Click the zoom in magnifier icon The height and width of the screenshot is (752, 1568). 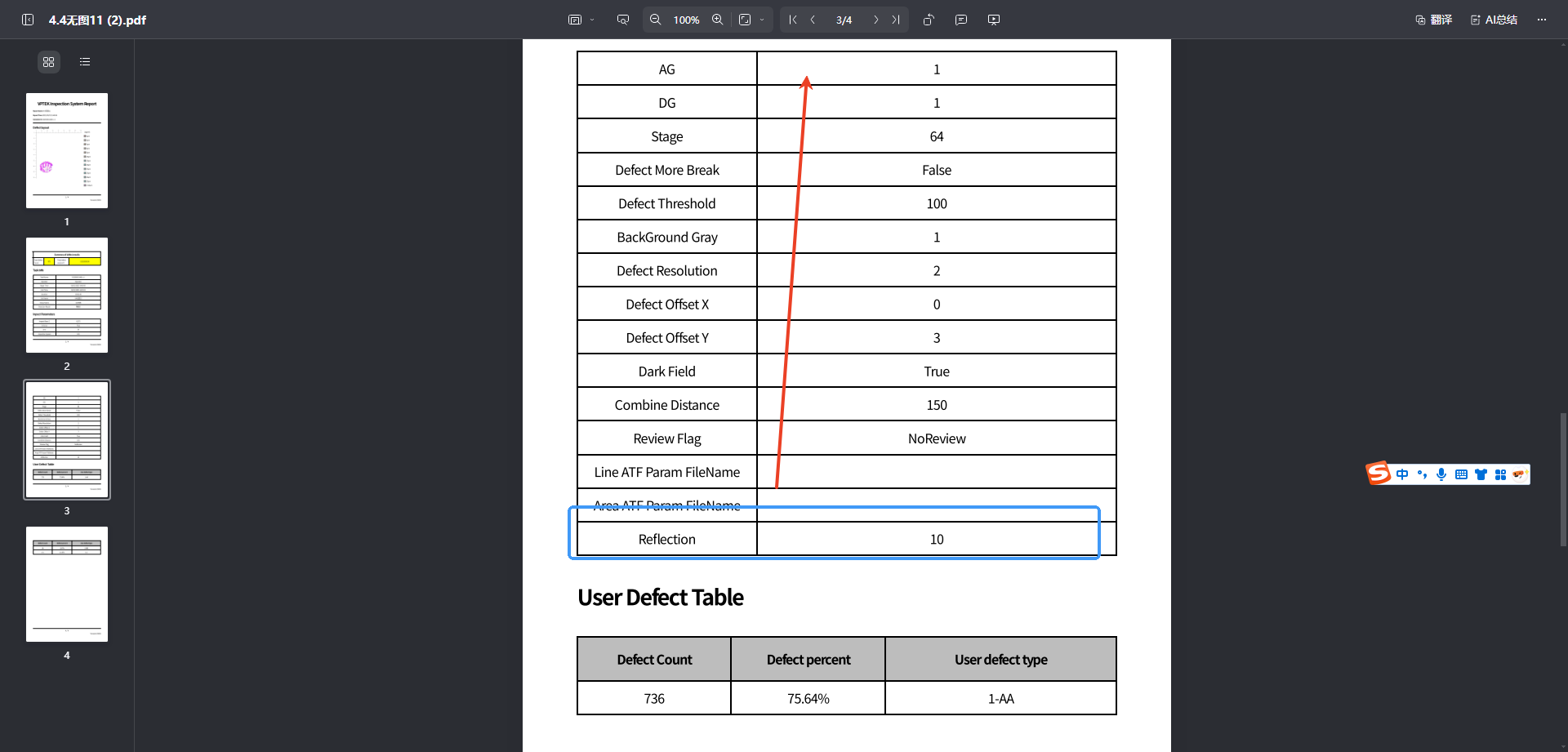click(717, 20)
